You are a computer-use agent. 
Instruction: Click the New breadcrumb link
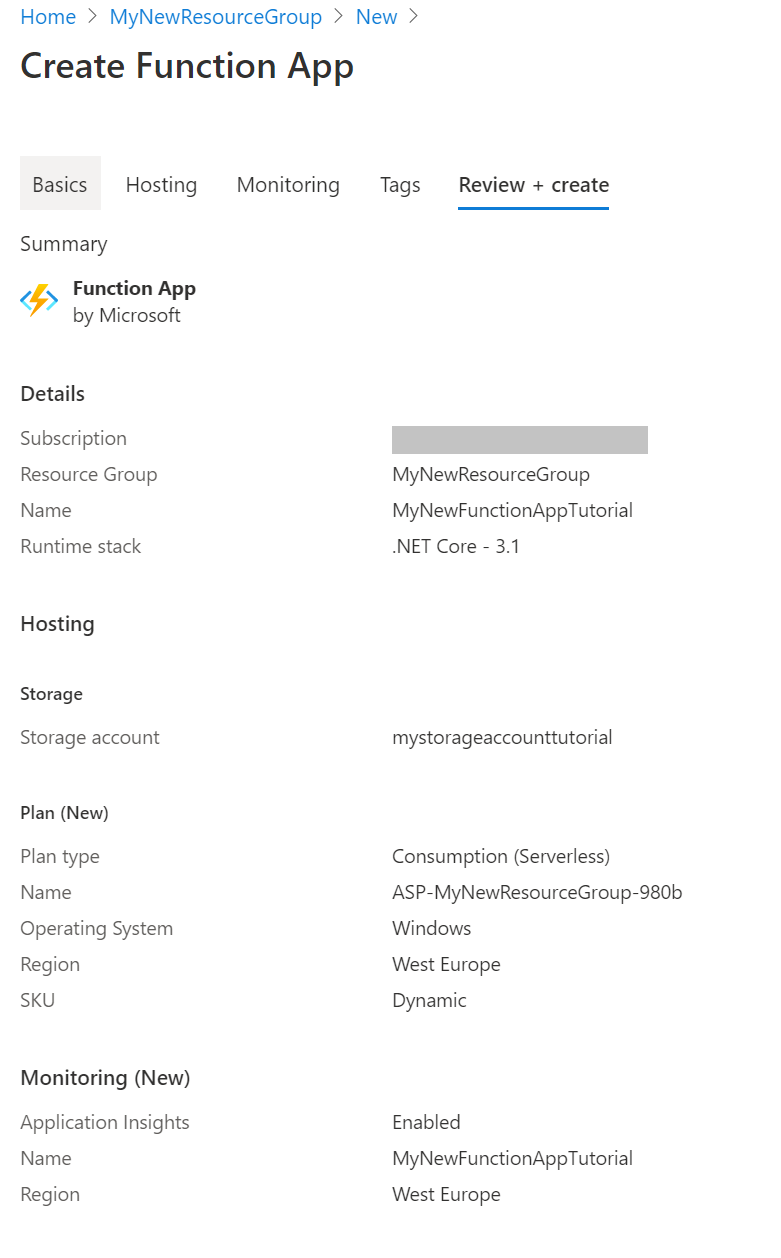point(376,16)
